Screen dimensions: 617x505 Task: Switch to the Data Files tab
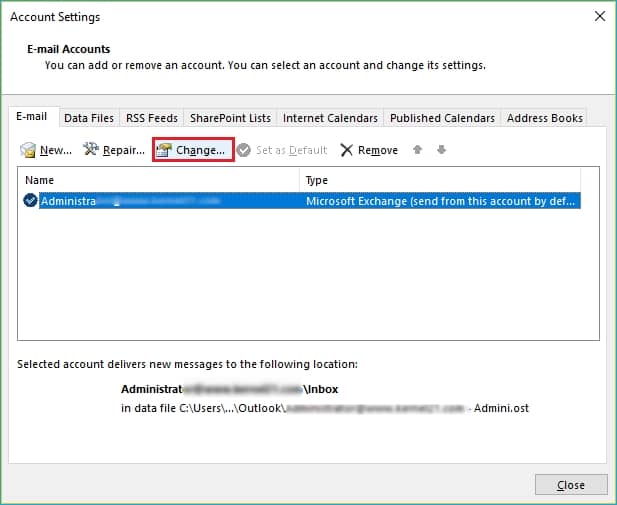(89, 118)
